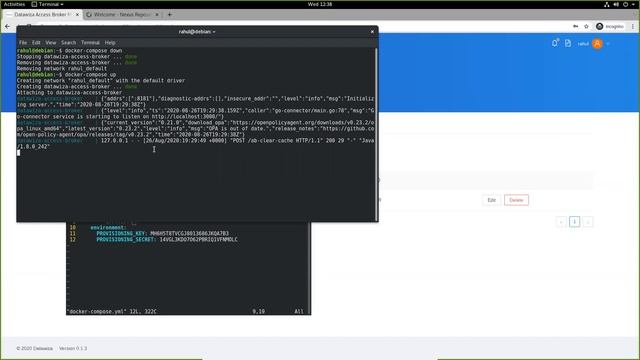Image resolution: width=640 pixels, height=360 pixels.
Task: Click the next page pagination arrow
Action: point(588,222)
